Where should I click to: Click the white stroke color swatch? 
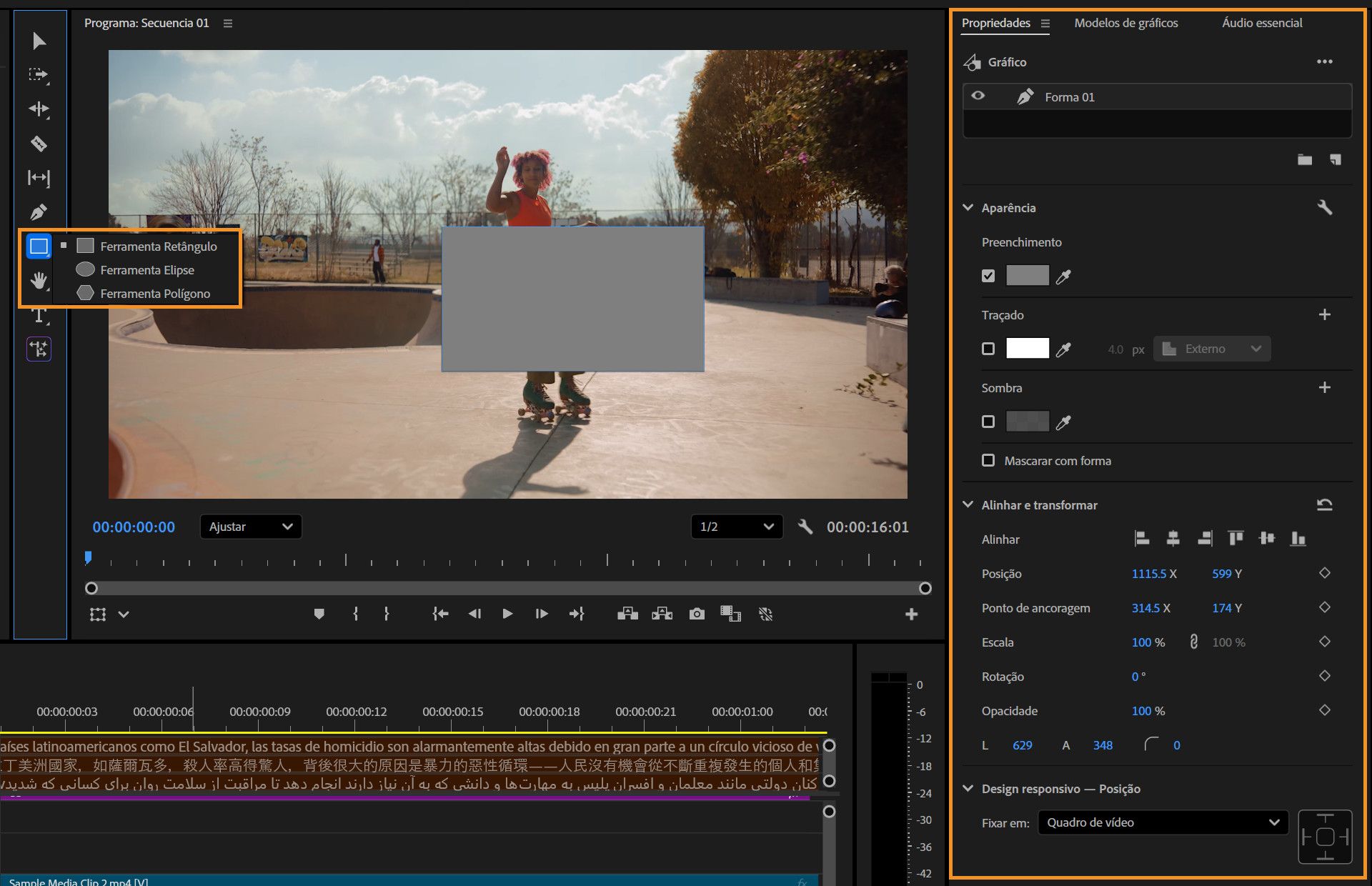point(1027,349)
